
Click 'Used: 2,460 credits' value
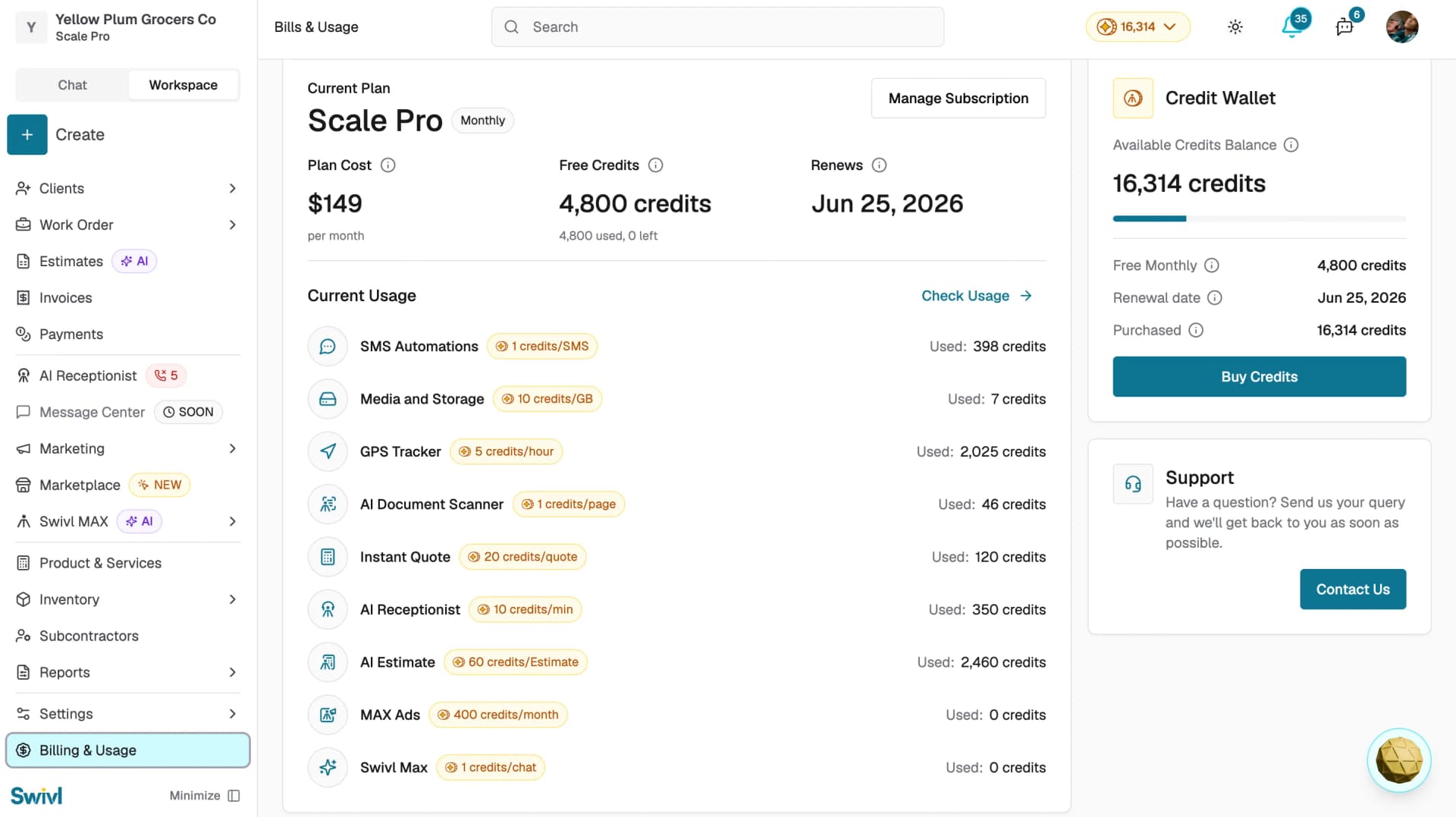tap(981, 662)
